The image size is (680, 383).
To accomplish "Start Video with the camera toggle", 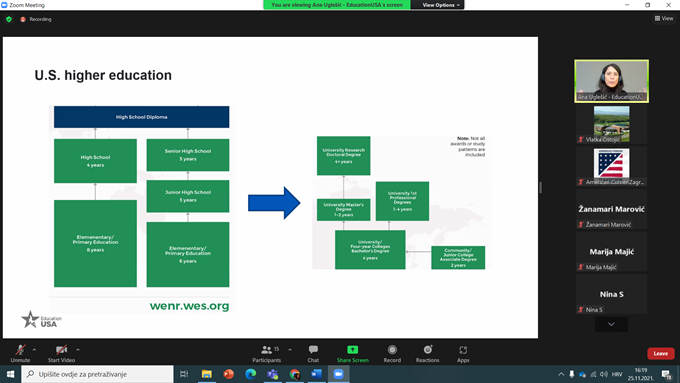I will point(61,354).
